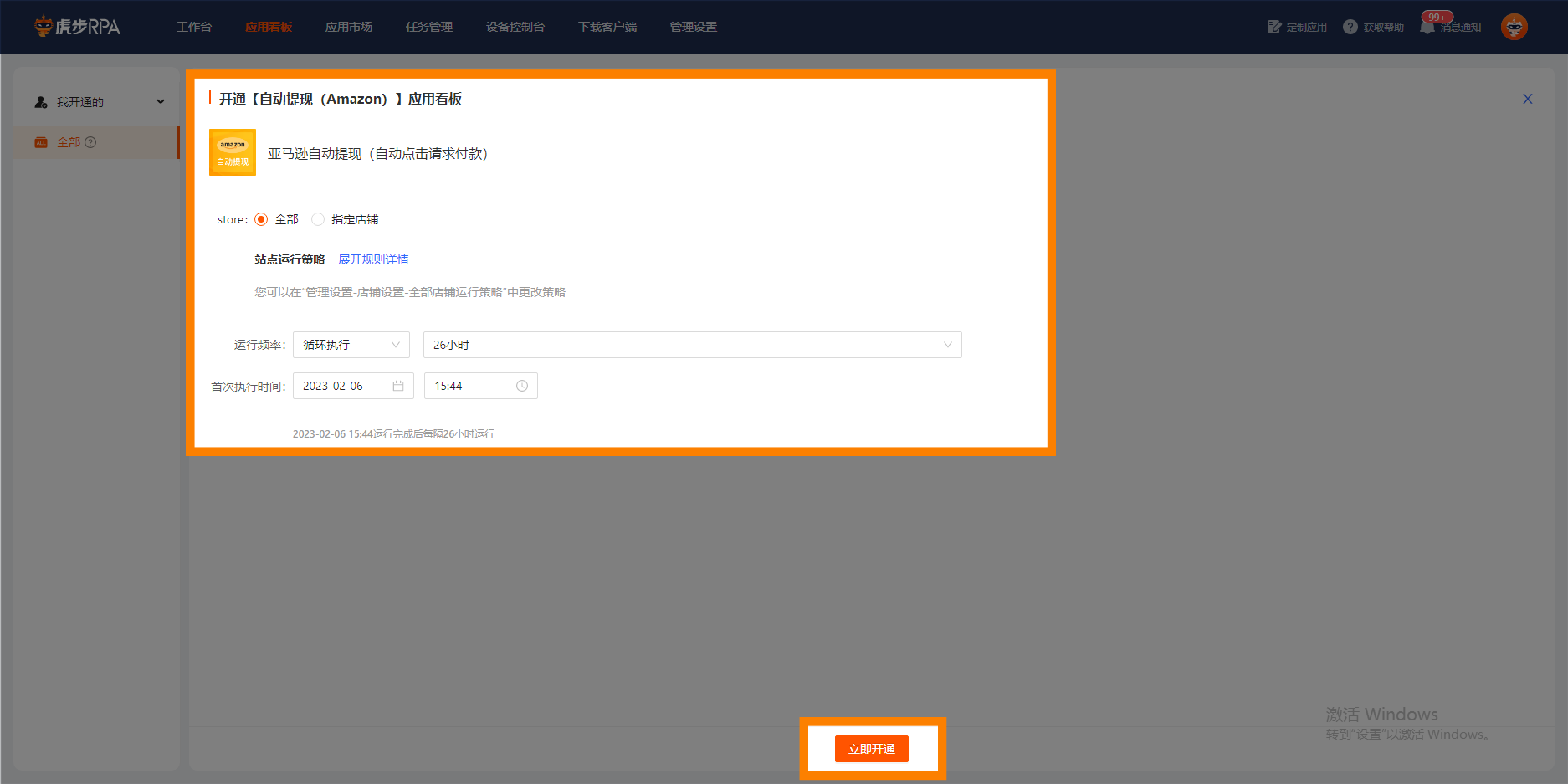Click the Amazon 自动提现 app thumbnail
Image resolution: width=1568 pixels, height=784 pixels.
click(233, 152)
